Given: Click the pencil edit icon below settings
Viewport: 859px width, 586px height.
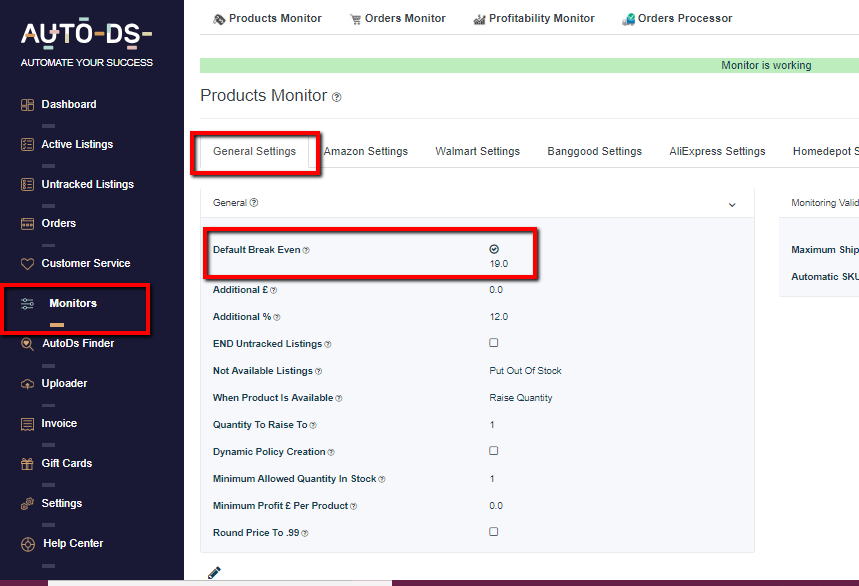Looking at the screenshot, I should pos(214,573).
